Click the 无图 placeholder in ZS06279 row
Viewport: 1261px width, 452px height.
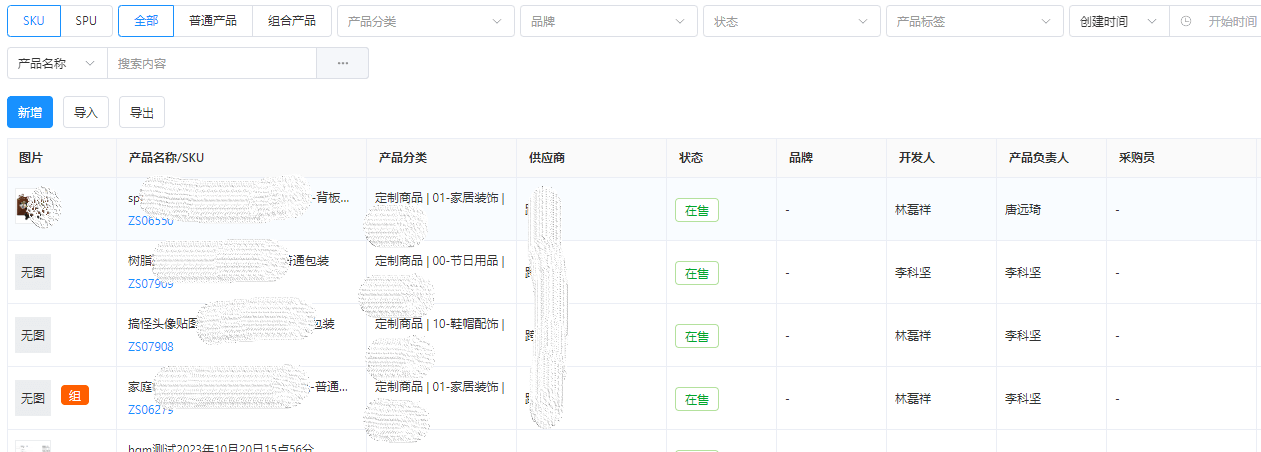(33, 398)
